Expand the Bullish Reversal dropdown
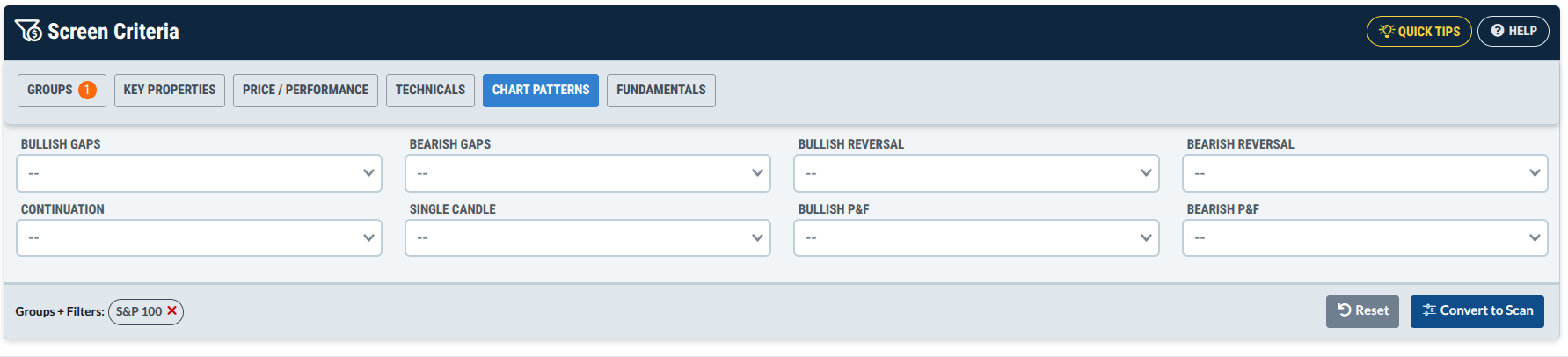 (976, 173)
